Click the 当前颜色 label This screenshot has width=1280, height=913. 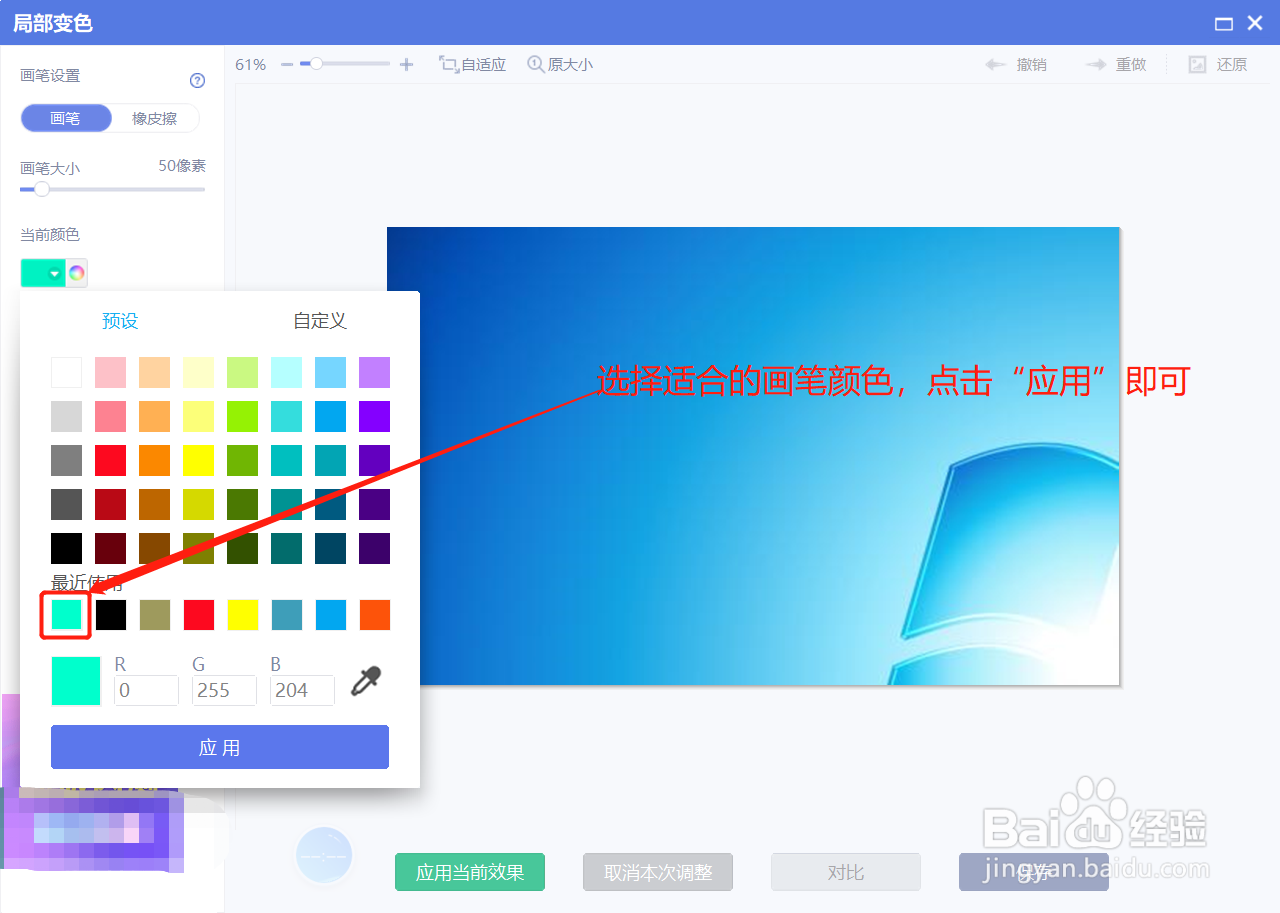50,234
